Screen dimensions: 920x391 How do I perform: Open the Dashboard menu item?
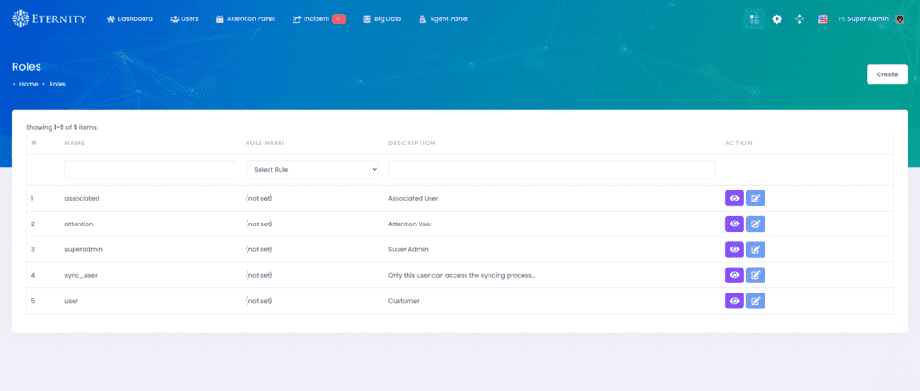coord(130,19)
